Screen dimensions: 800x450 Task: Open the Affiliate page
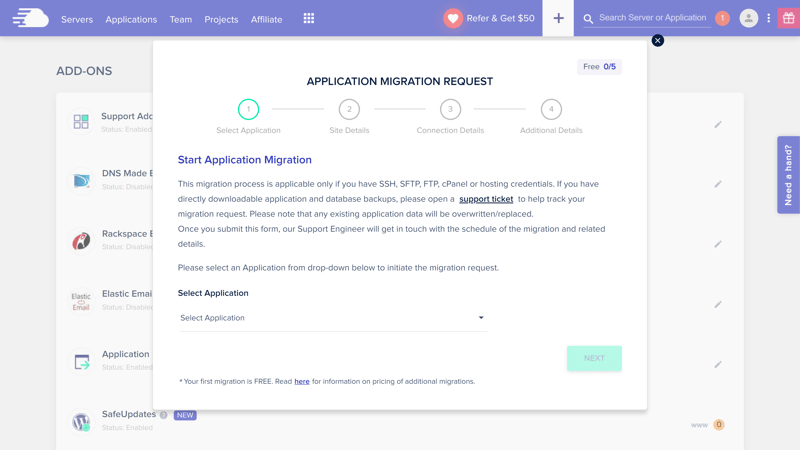pos(266,19)
